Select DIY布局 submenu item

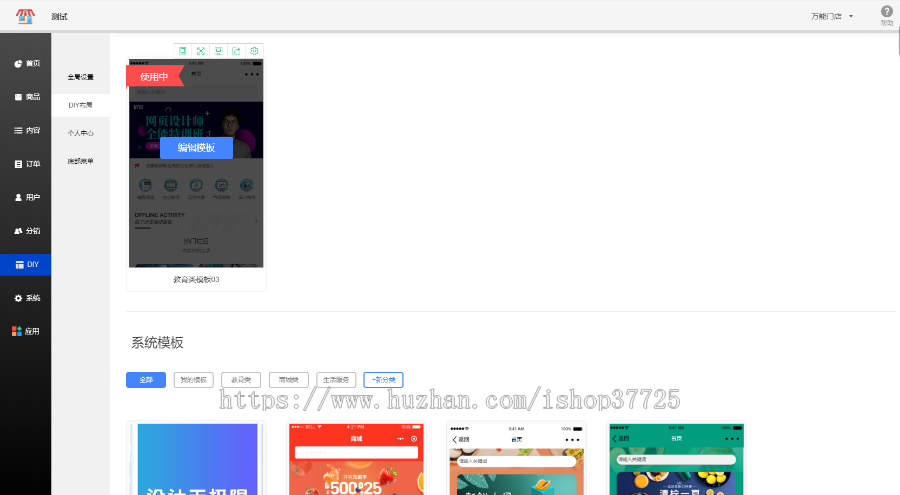click(80, 105)
